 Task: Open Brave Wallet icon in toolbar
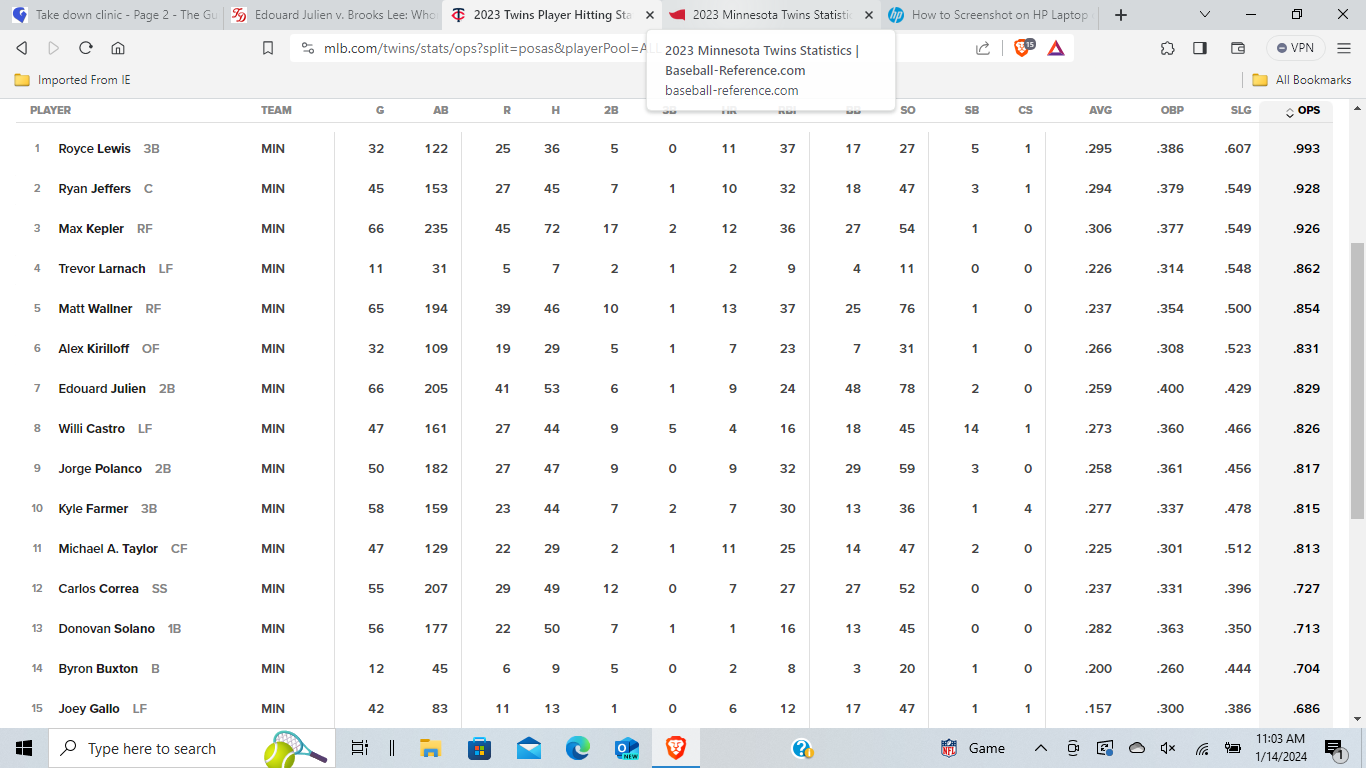1237,48
